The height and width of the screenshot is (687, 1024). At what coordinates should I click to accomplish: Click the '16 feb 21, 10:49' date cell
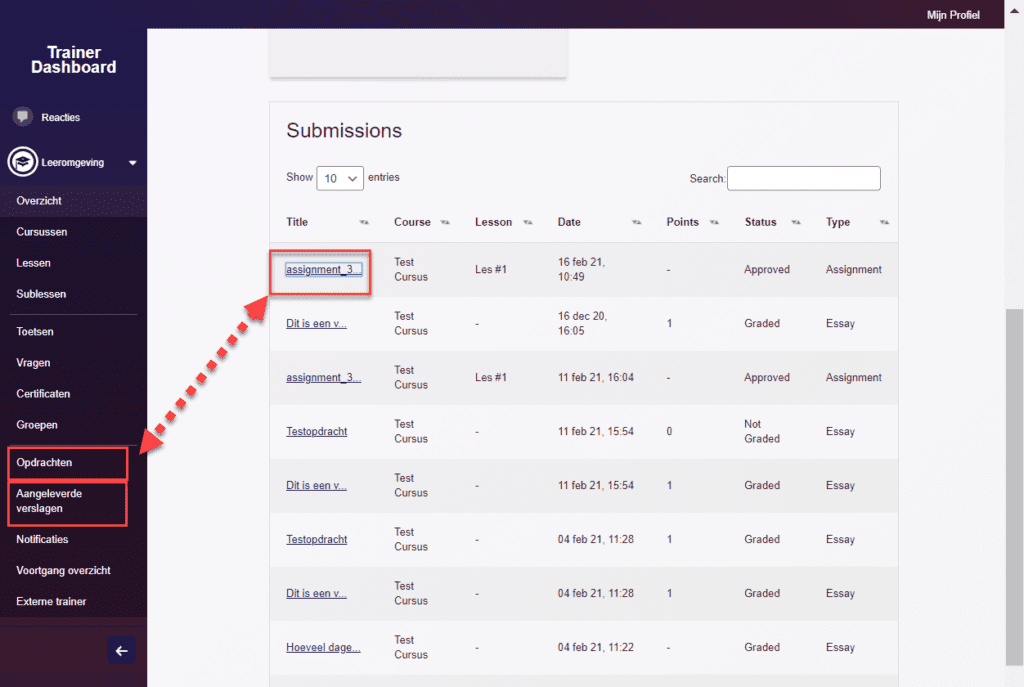[581, 269]
